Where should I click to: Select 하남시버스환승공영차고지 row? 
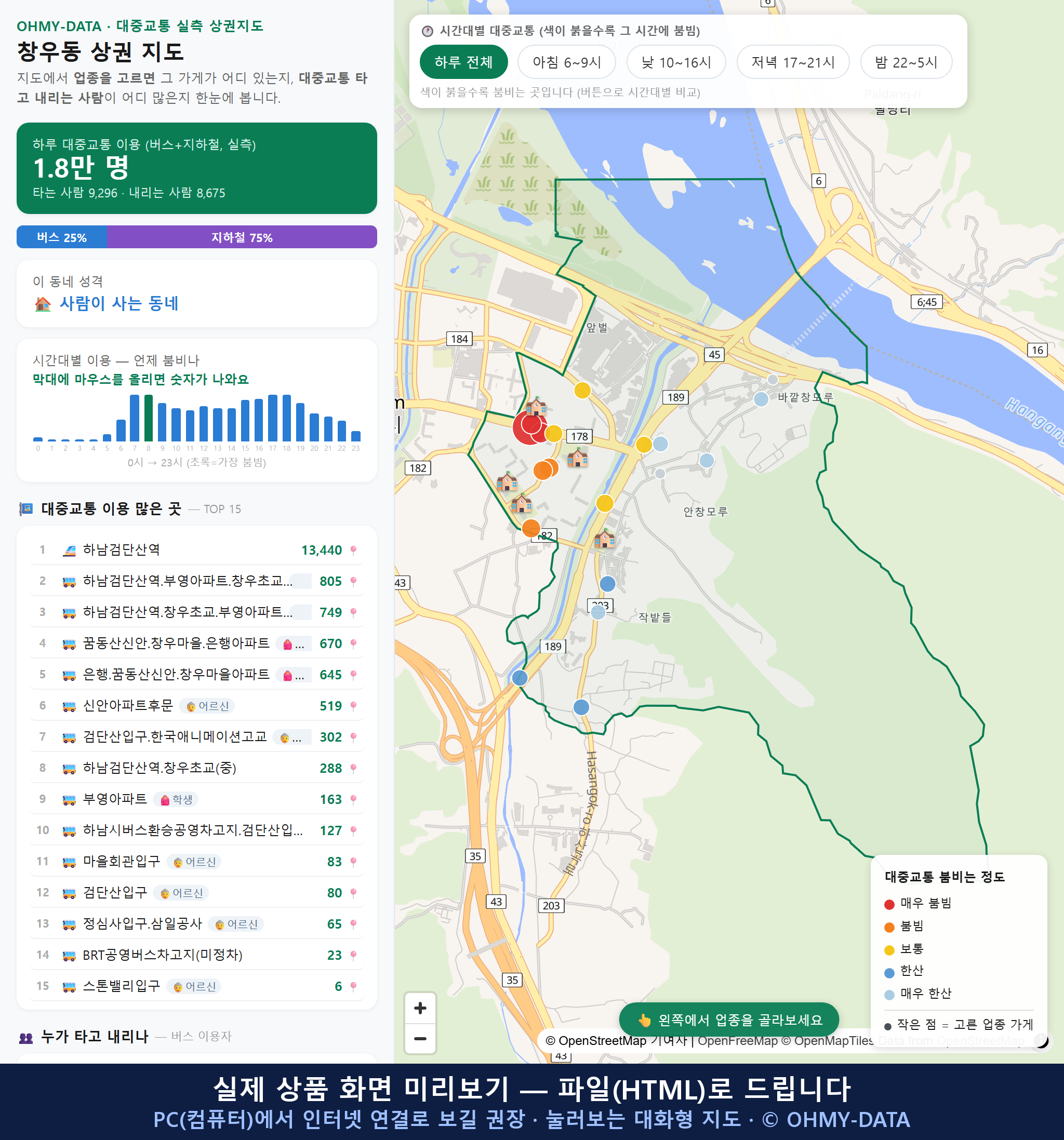point(197,830)
